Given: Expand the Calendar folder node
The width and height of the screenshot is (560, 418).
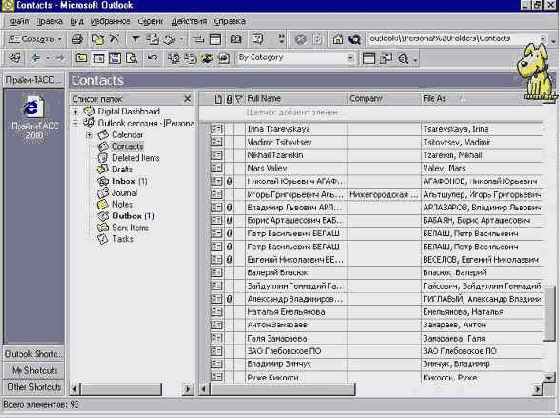Looking at the screenshot, I should [90, 135].
